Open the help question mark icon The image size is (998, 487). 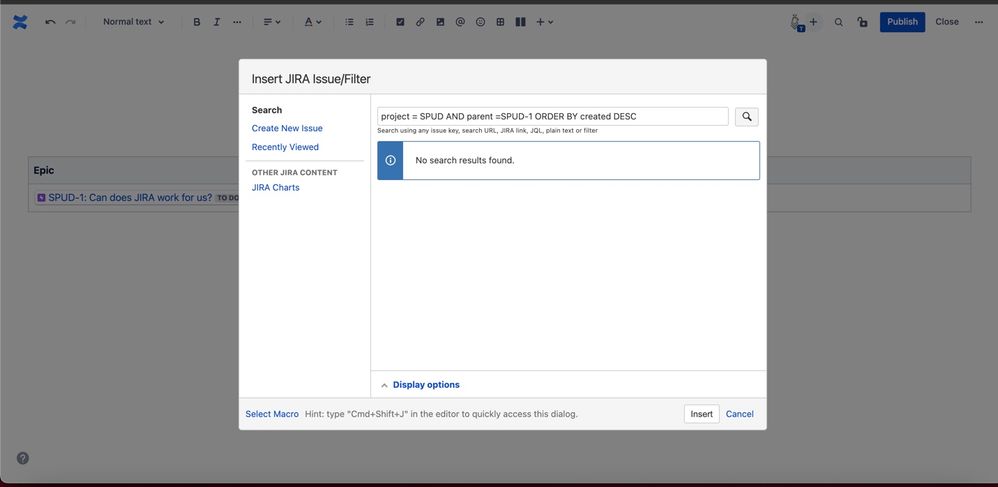[x=23, y=458]
